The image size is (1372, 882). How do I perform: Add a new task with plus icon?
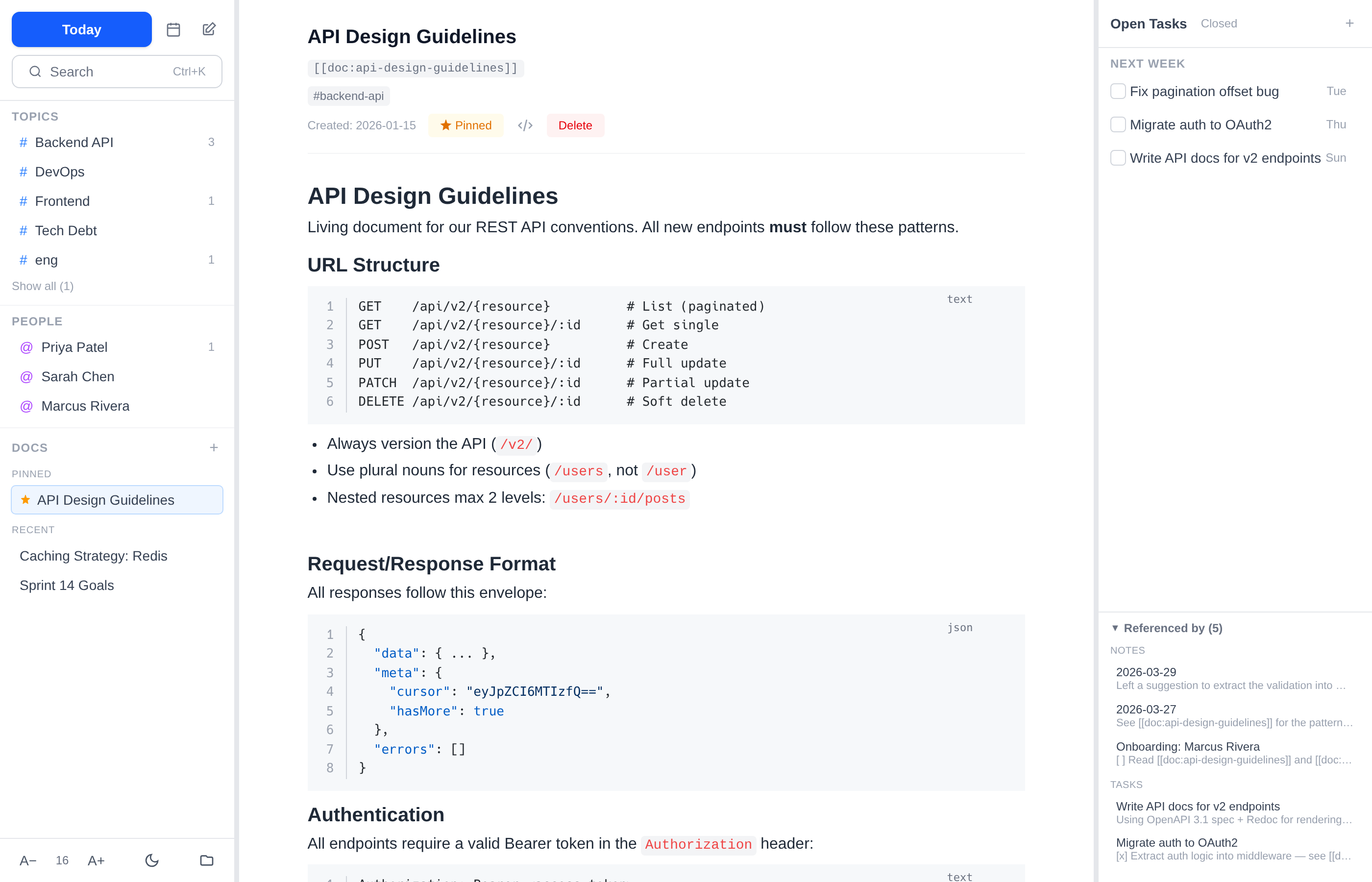coord(1349,24)
